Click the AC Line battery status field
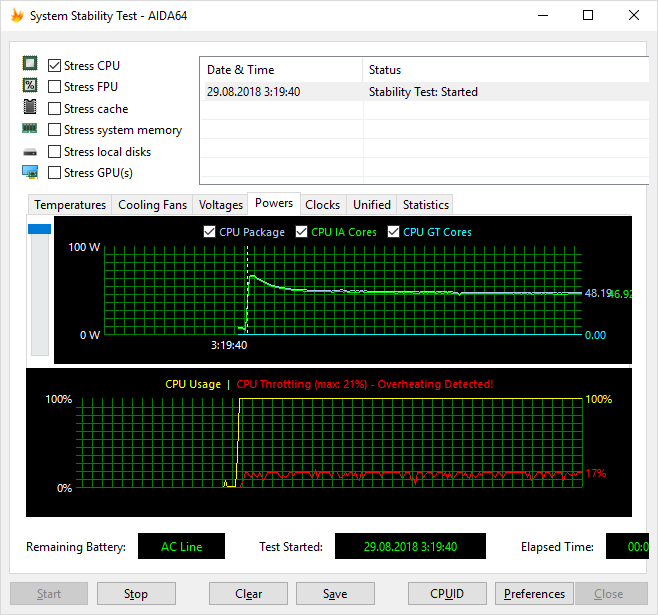Screen dimensions: 658x615 click(x=181, y=546)
